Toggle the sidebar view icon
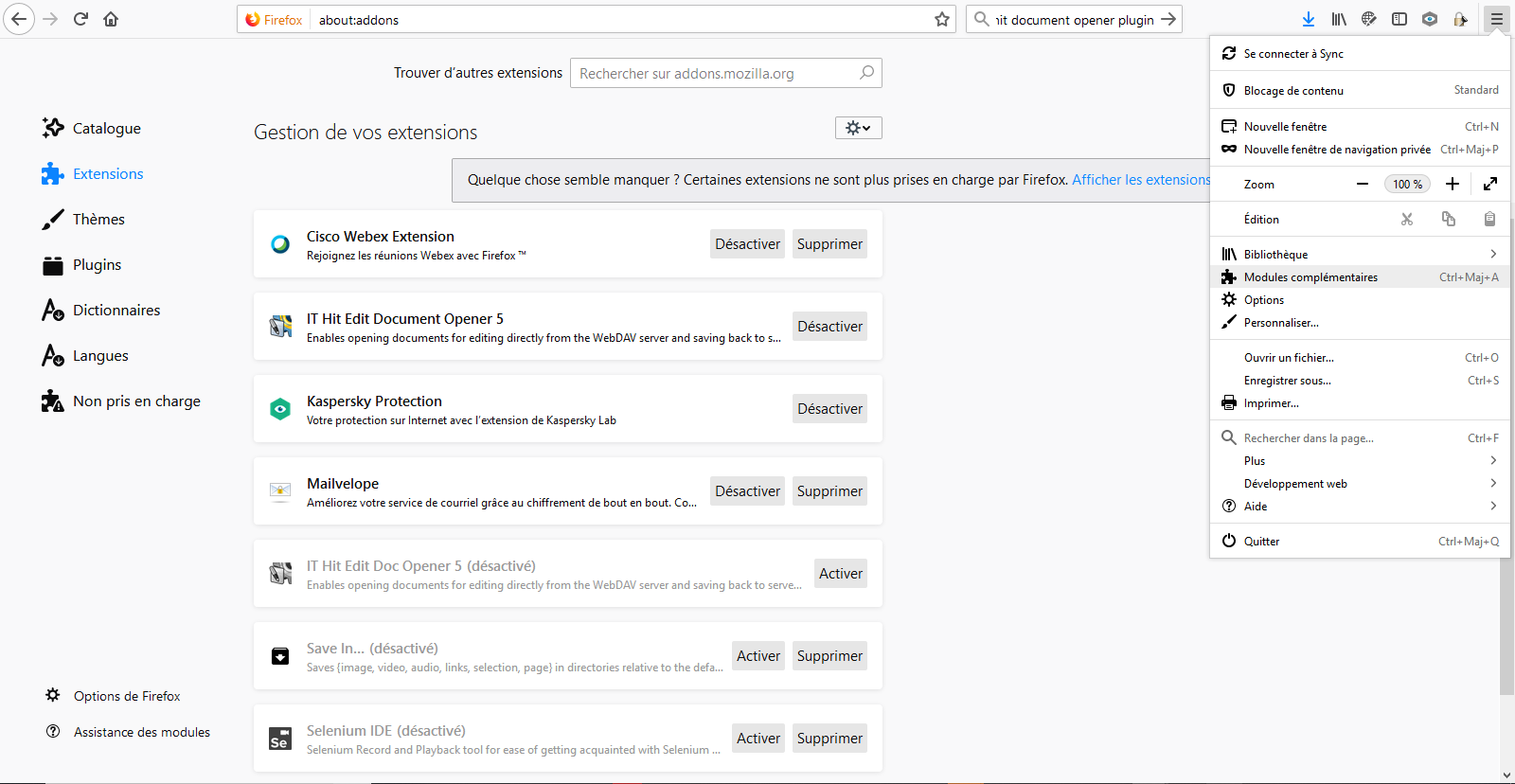 1399,19
